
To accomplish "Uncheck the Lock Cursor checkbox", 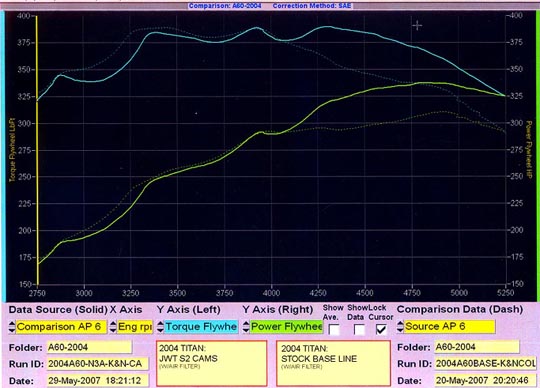I will [381, 329].
